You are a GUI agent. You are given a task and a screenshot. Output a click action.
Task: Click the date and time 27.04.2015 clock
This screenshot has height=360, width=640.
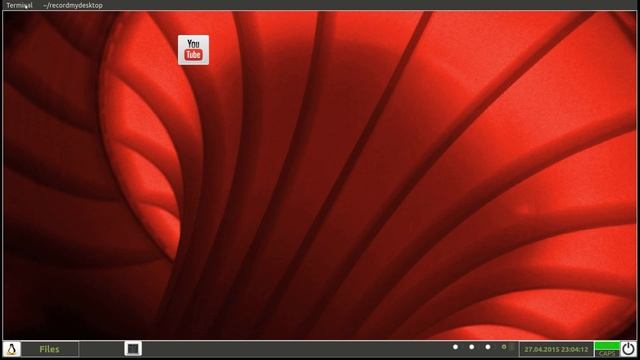(556, 349)
